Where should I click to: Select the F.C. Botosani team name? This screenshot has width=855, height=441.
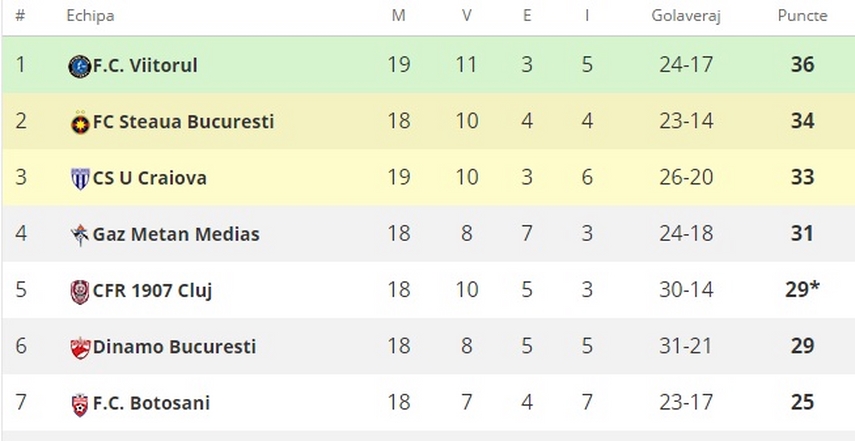(151, 403)
